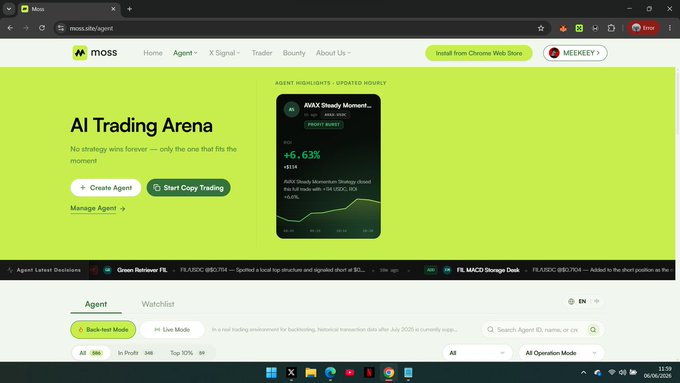The width and height of the screenshot is (680, 383).
Task: Bookmark this page with the star icon
Action: pyautogui.click(x=540, y=28)
